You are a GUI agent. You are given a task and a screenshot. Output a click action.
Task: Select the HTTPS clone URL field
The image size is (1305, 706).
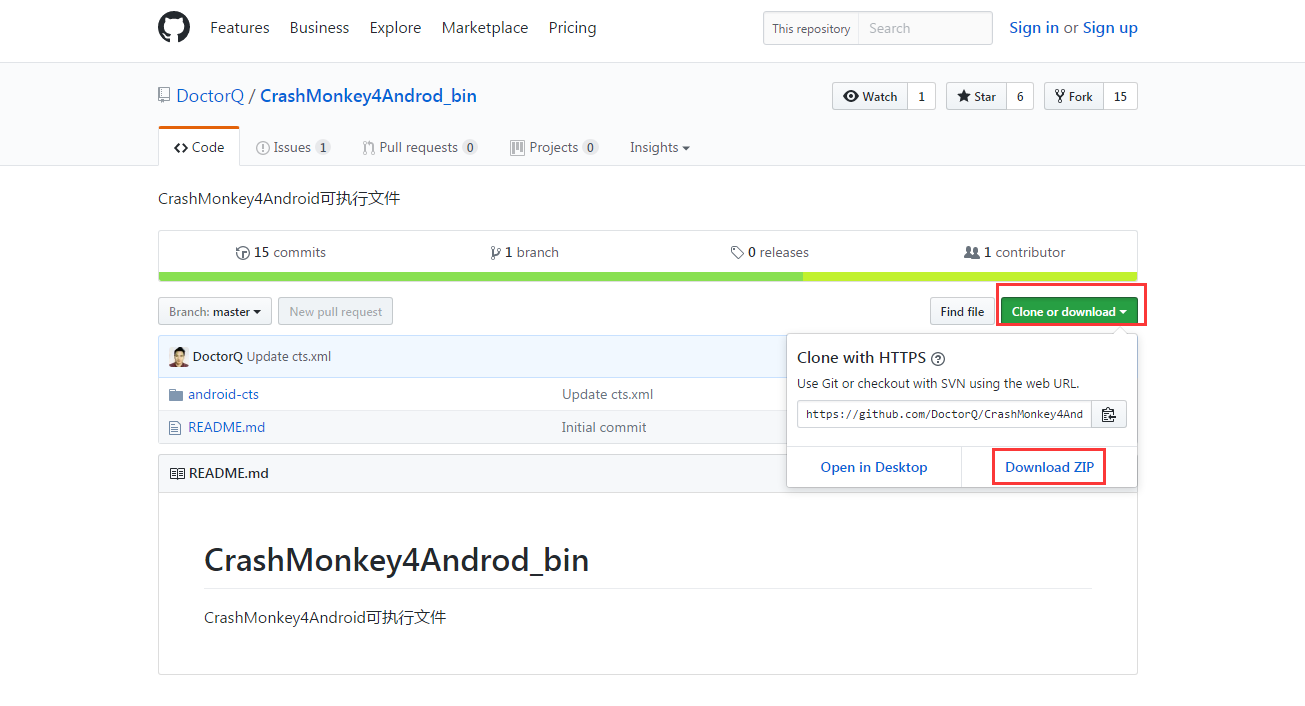click(944, 414)
